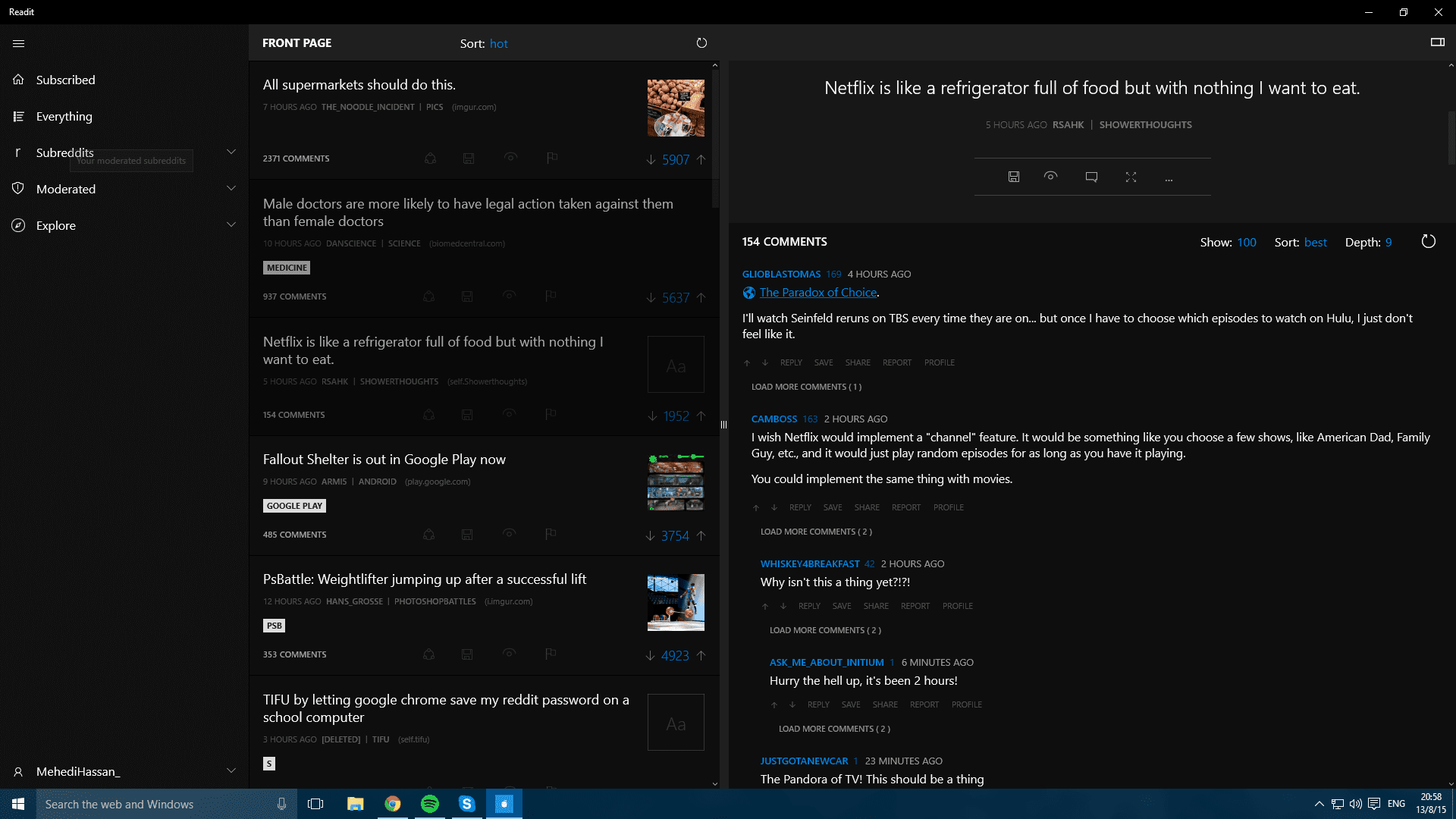Open Spotify from the taskbar
Screen dimensions: 1456x819
430,804
